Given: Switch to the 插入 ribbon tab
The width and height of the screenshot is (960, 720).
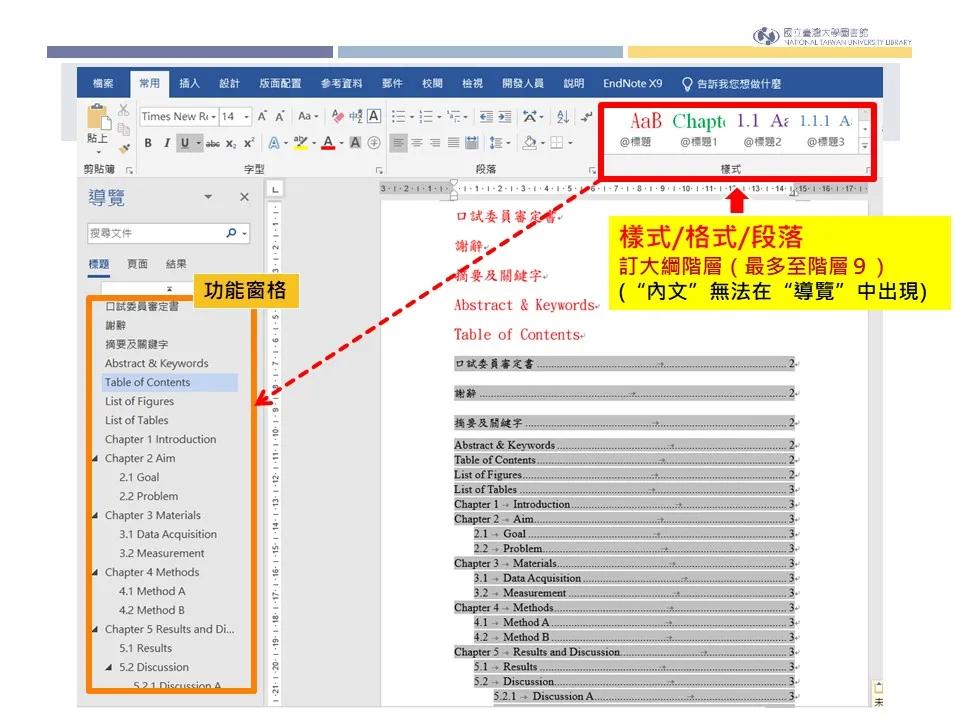Looking at the screenshot, I should coord(189,83).
